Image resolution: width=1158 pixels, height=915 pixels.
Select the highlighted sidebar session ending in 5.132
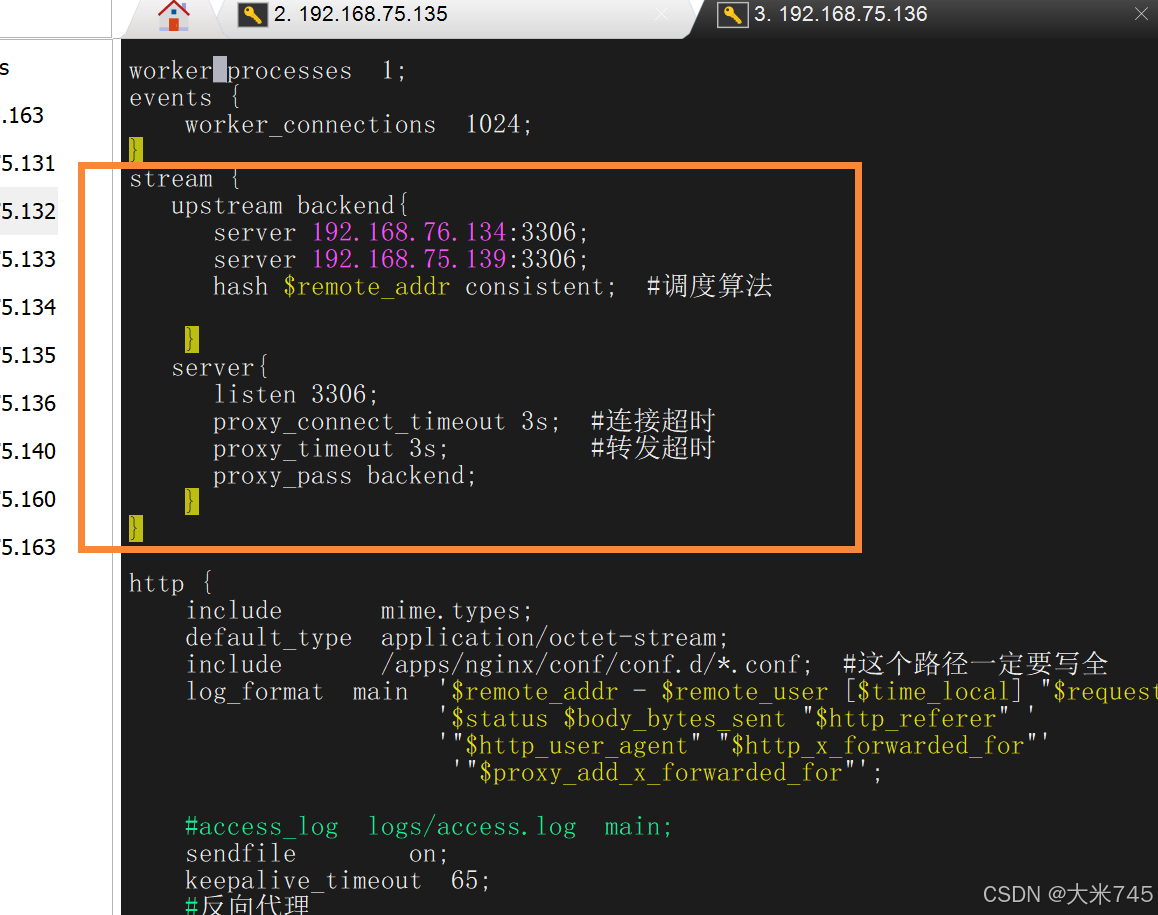[x=28, y=211]
